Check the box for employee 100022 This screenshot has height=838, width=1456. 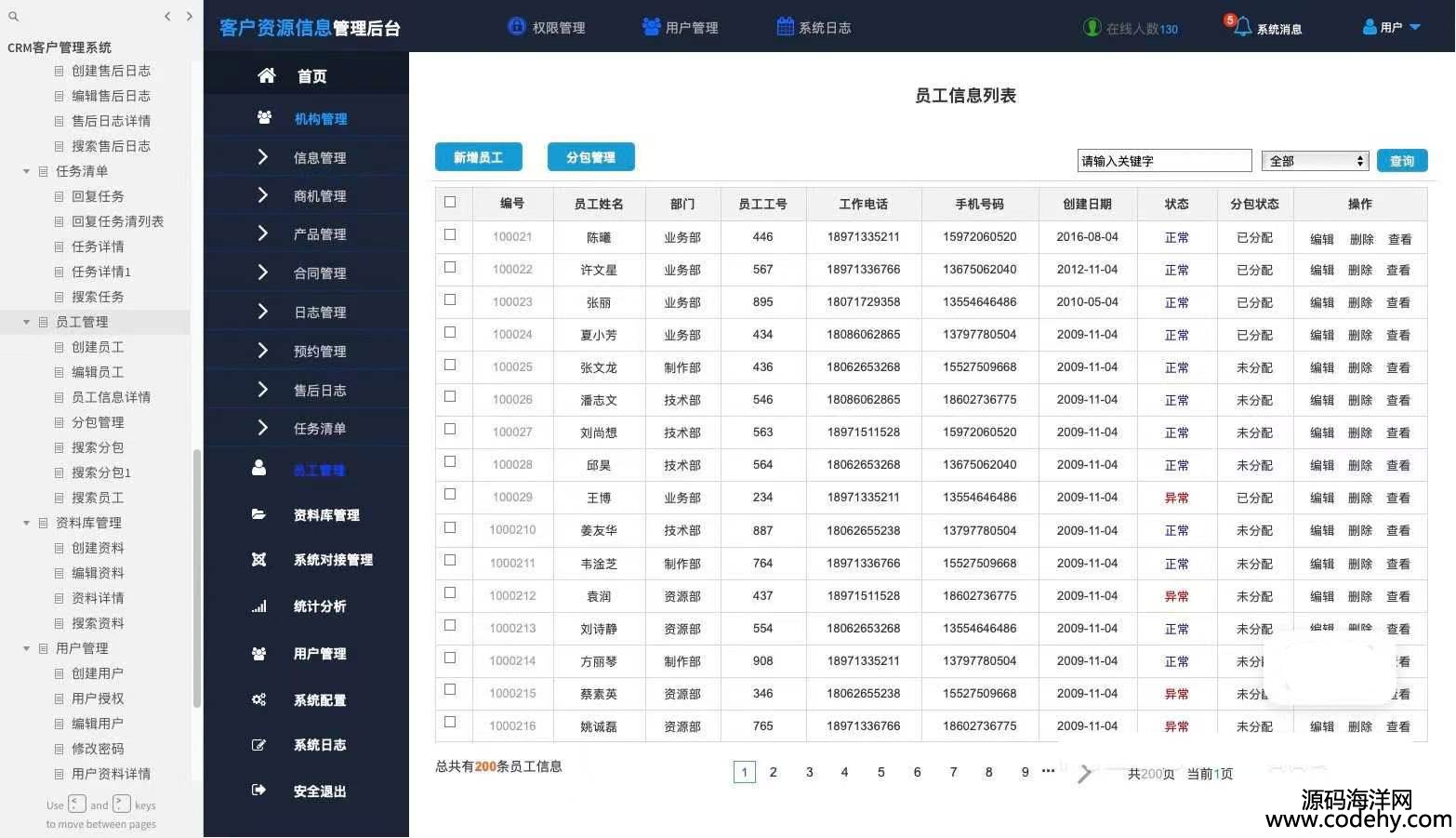point(450,267)
